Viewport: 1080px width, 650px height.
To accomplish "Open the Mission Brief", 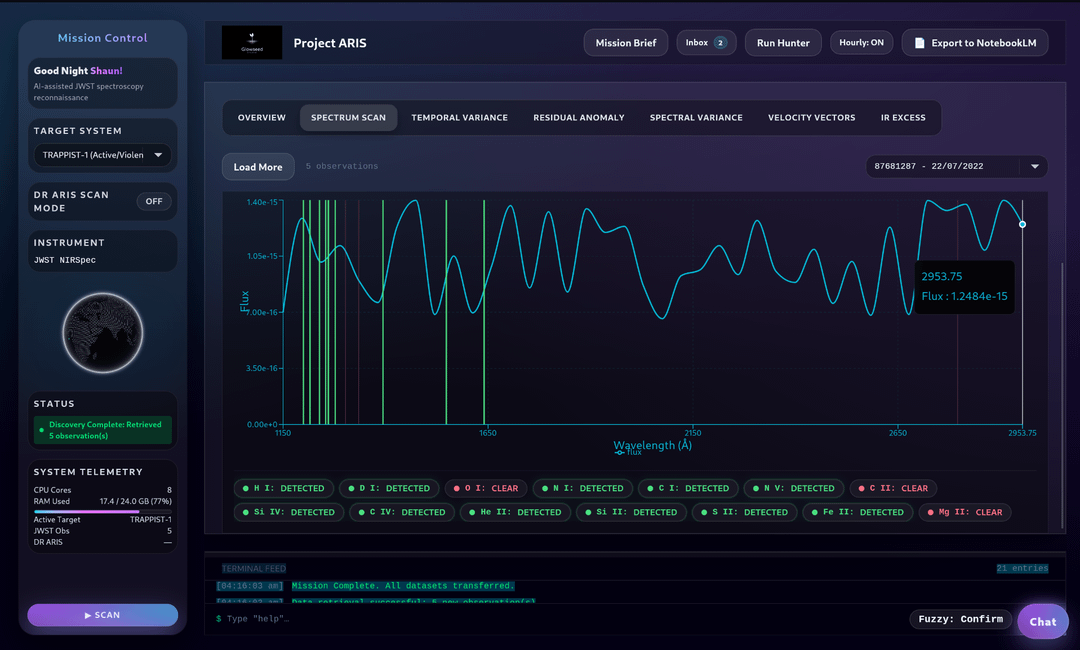I will click(x=625, y=43).
